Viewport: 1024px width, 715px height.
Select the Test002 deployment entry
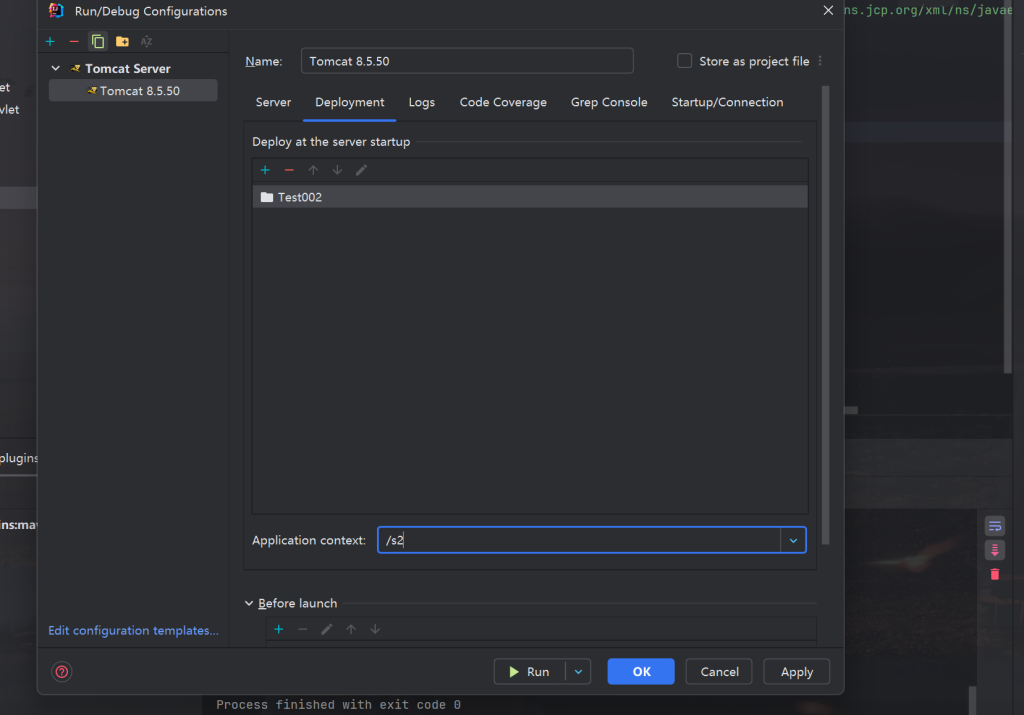coord(300,197)
